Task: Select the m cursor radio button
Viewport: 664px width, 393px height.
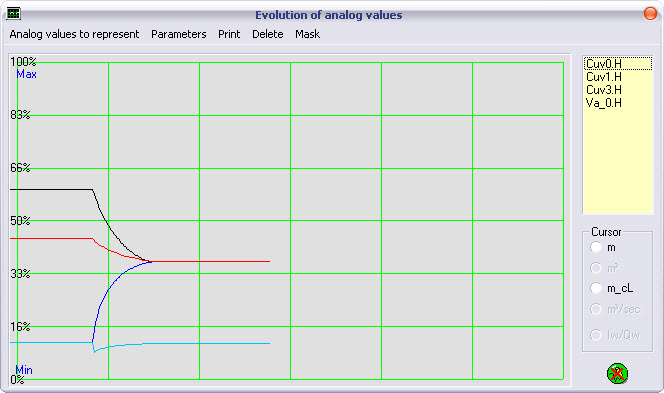Action: click(596, 247)
